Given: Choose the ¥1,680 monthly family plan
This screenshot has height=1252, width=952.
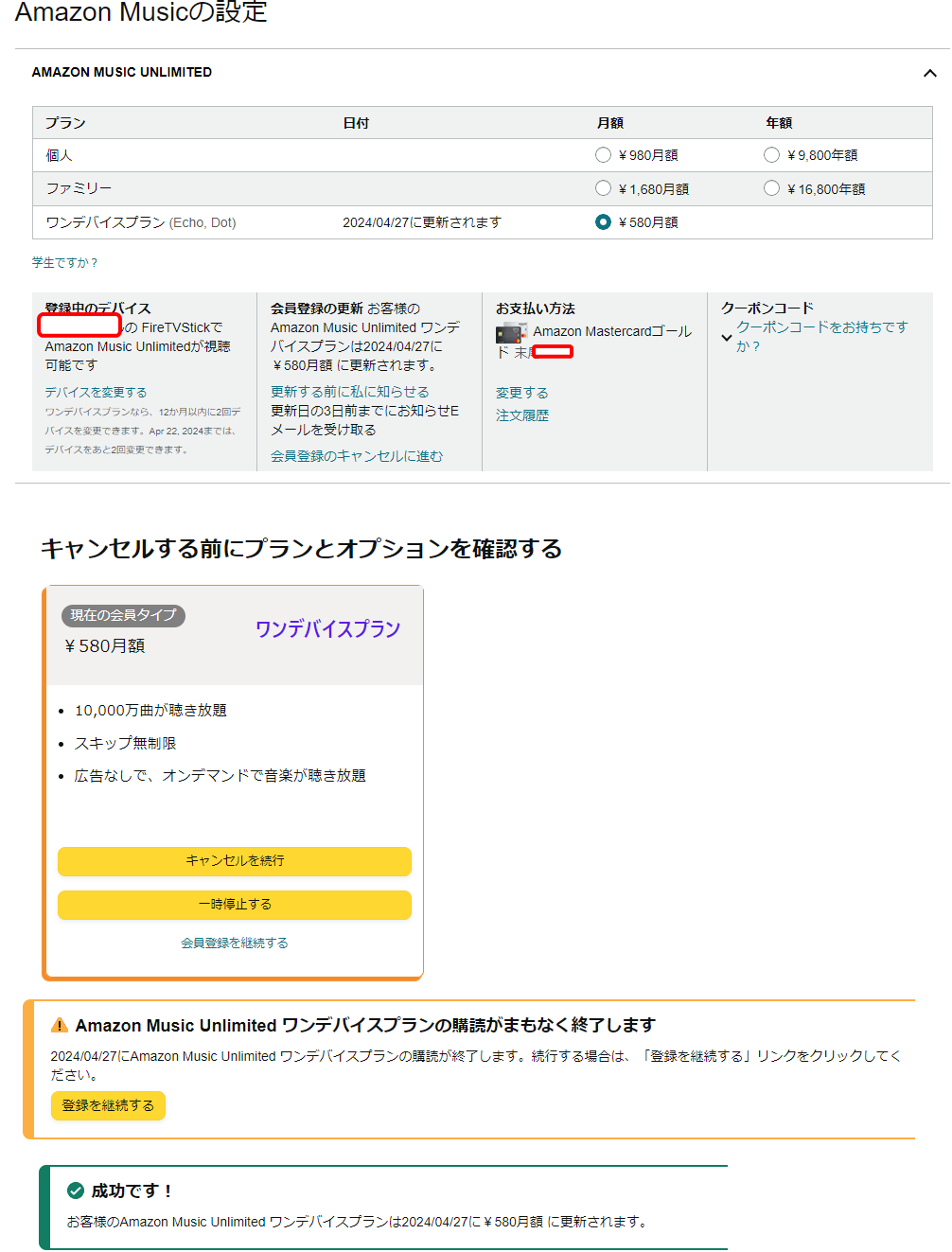Looking at the screenshot, I should [603, 188].
